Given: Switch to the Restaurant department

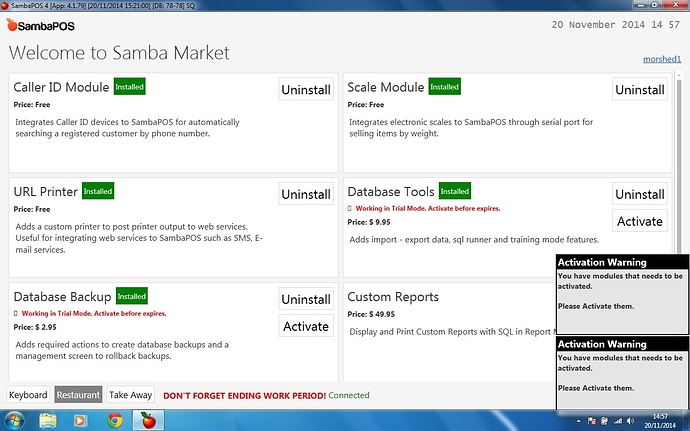Looking at the screenshot, I should [78, 394].
